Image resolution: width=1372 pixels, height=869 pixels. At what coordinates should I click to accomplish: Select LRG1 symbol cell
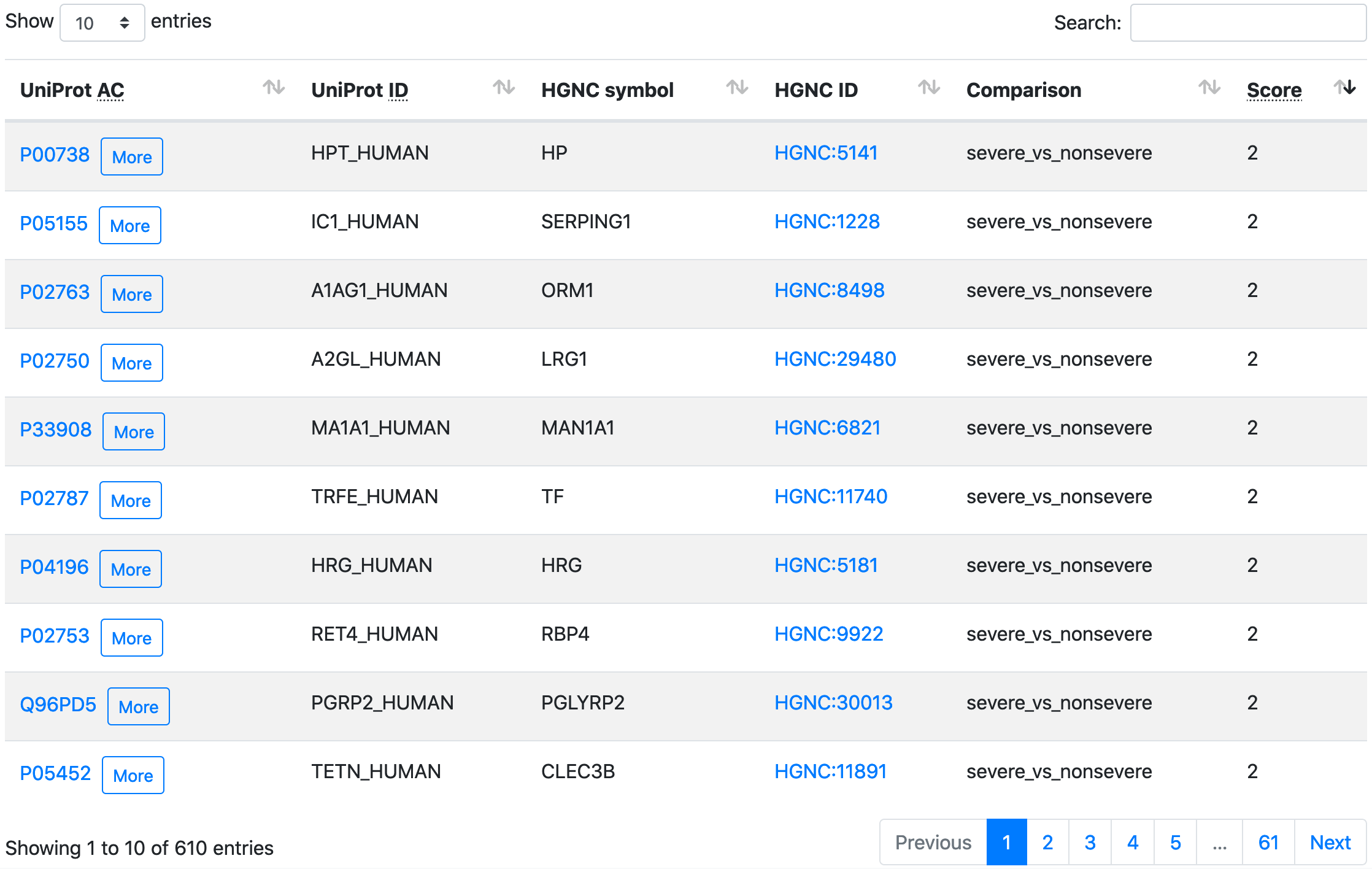(564, 359)
